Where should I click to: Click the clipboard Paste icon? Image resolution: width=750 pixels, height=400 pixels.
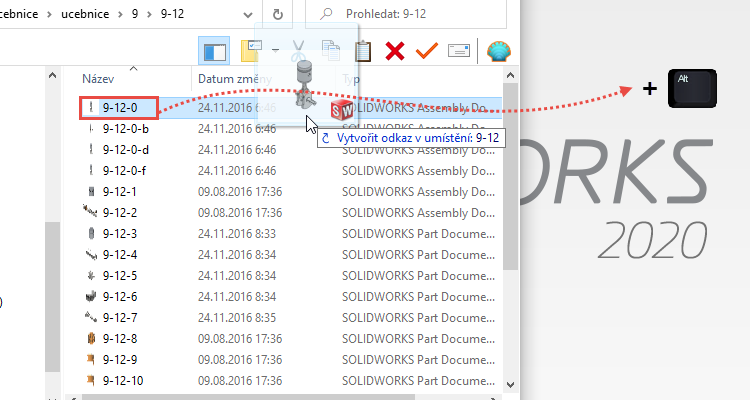[x=363, y=51]
